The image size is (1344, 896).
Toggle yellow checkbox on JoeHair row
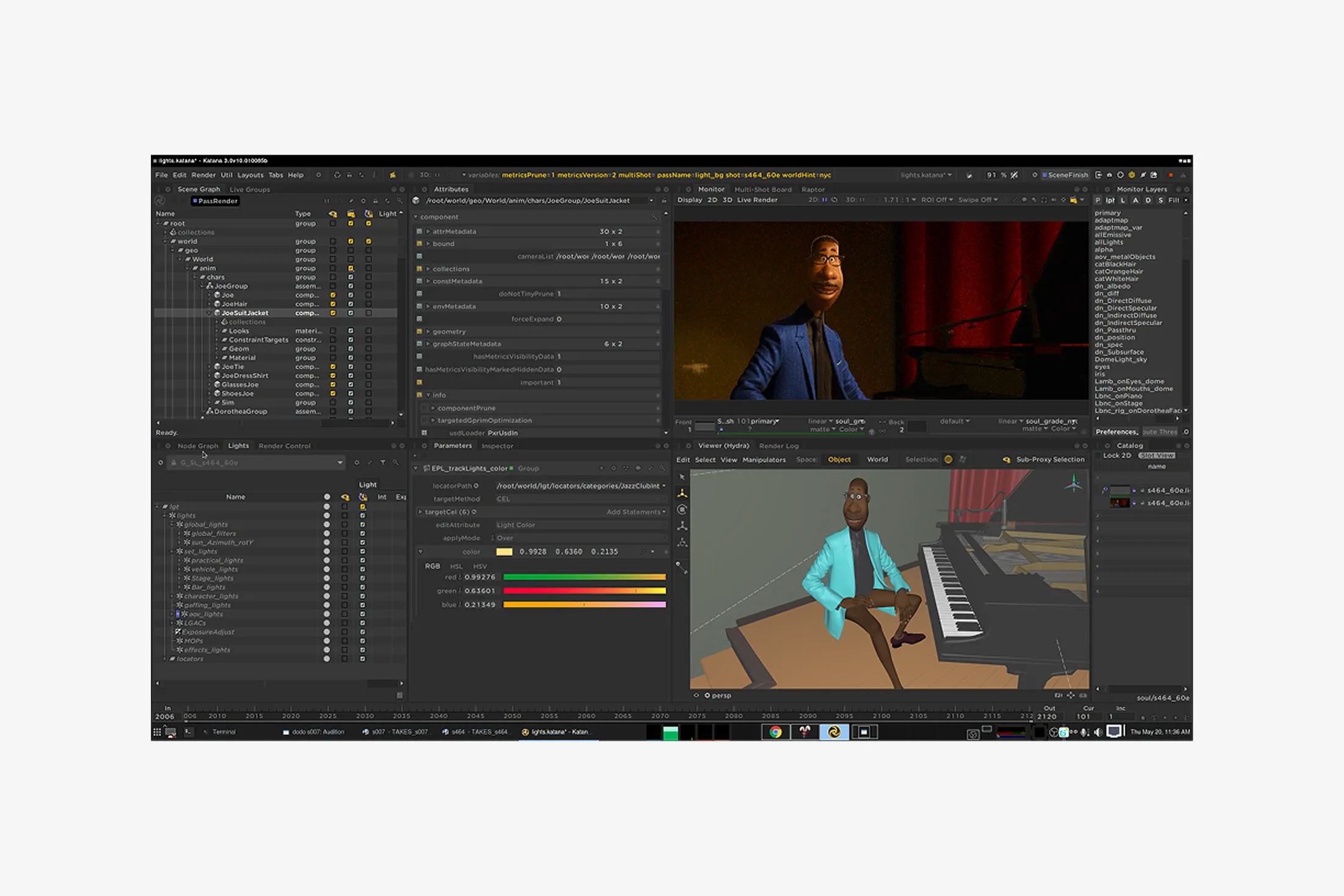tap(333, 304)
